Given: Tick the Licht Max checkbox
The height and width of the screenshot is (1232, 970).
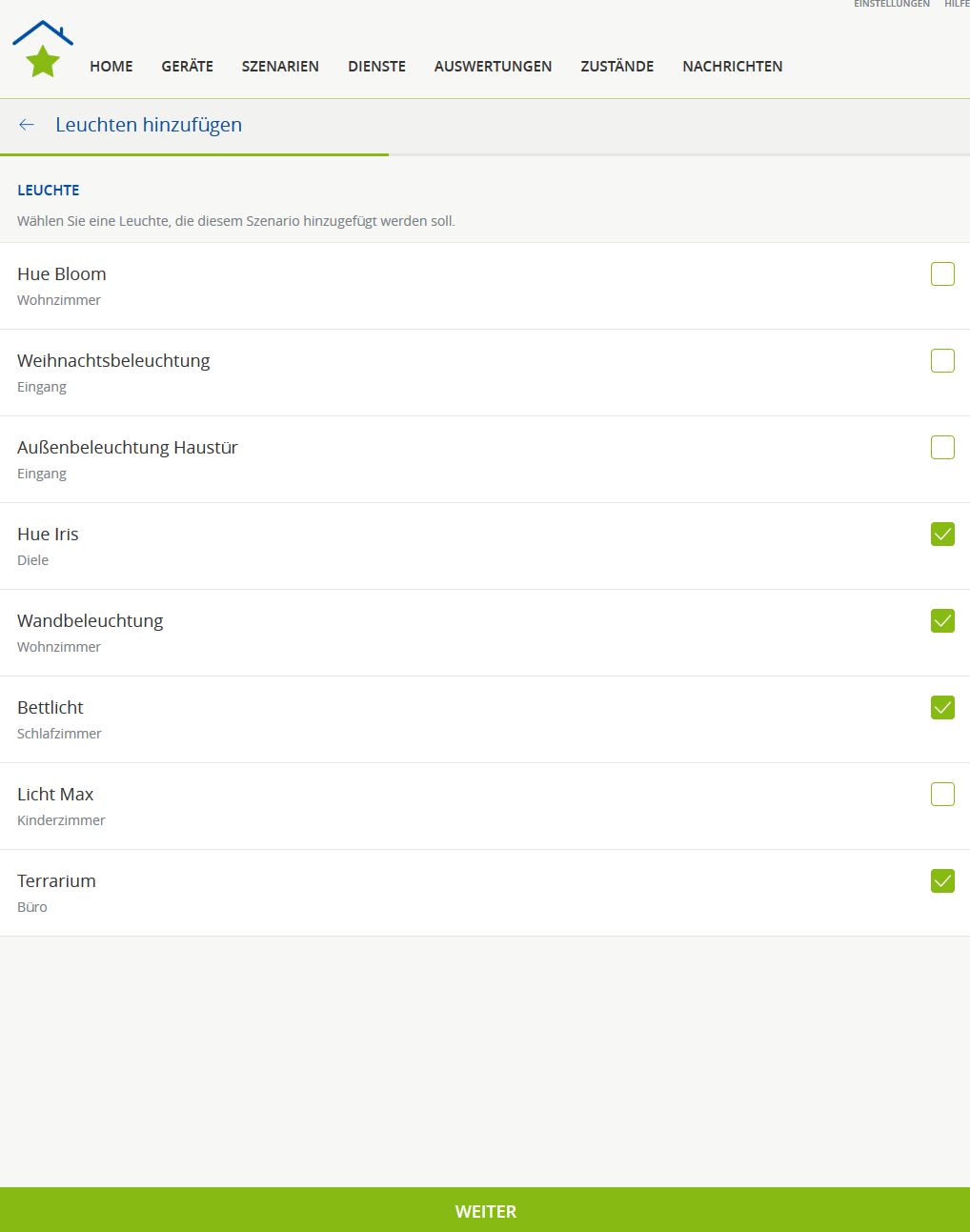Looking at the screenshot, I should pos(941,795).
